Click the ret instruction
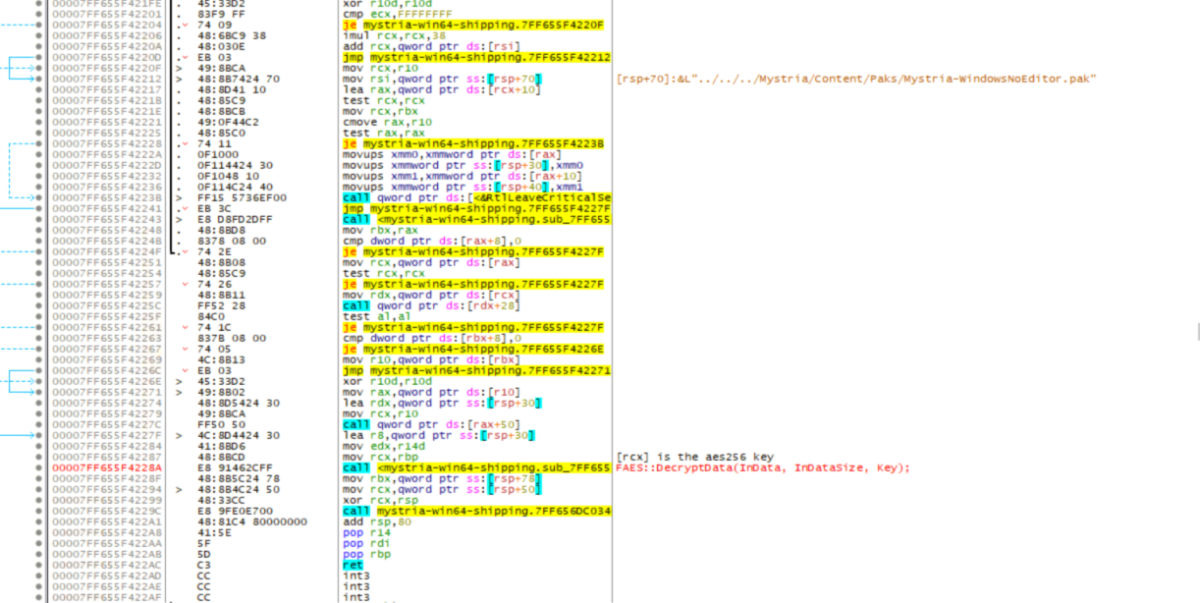The height and width of the screenshot is (603, 1200). click(x=352, y=564)
